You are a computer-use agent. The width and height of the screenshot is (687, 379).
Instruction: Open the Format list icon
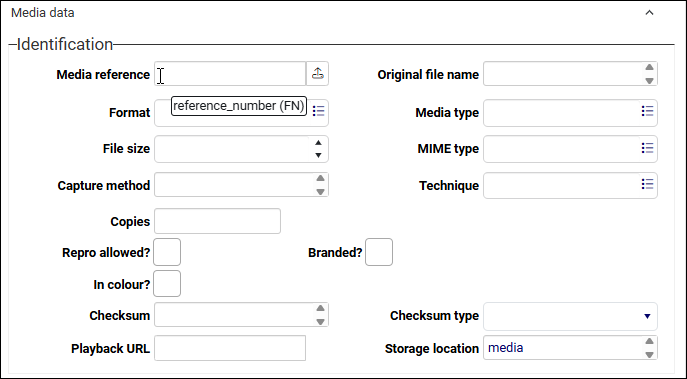point(319,111)
